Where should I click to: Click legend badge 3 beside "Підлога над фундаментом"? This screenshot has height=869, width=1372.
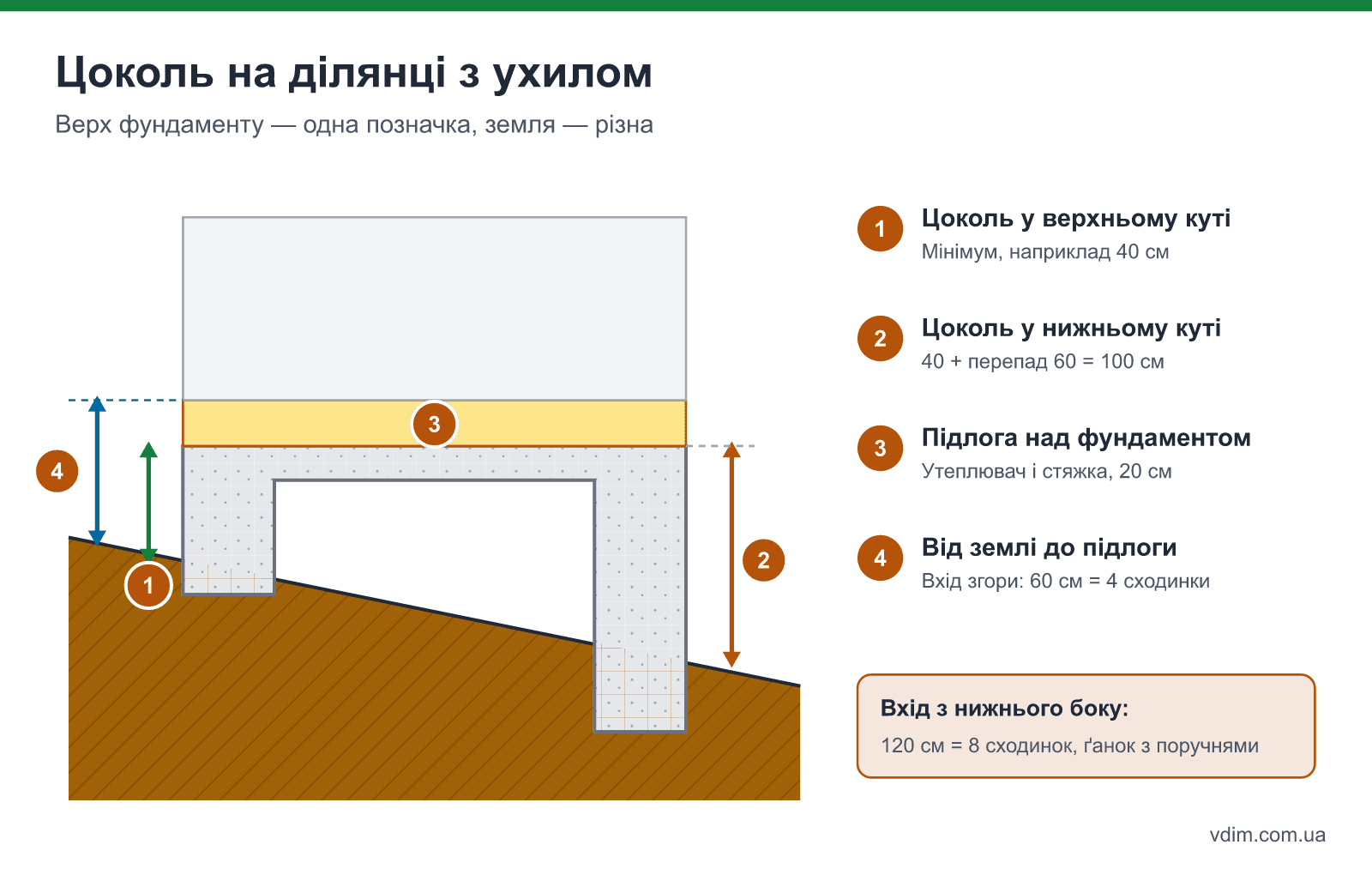[880, 449]
